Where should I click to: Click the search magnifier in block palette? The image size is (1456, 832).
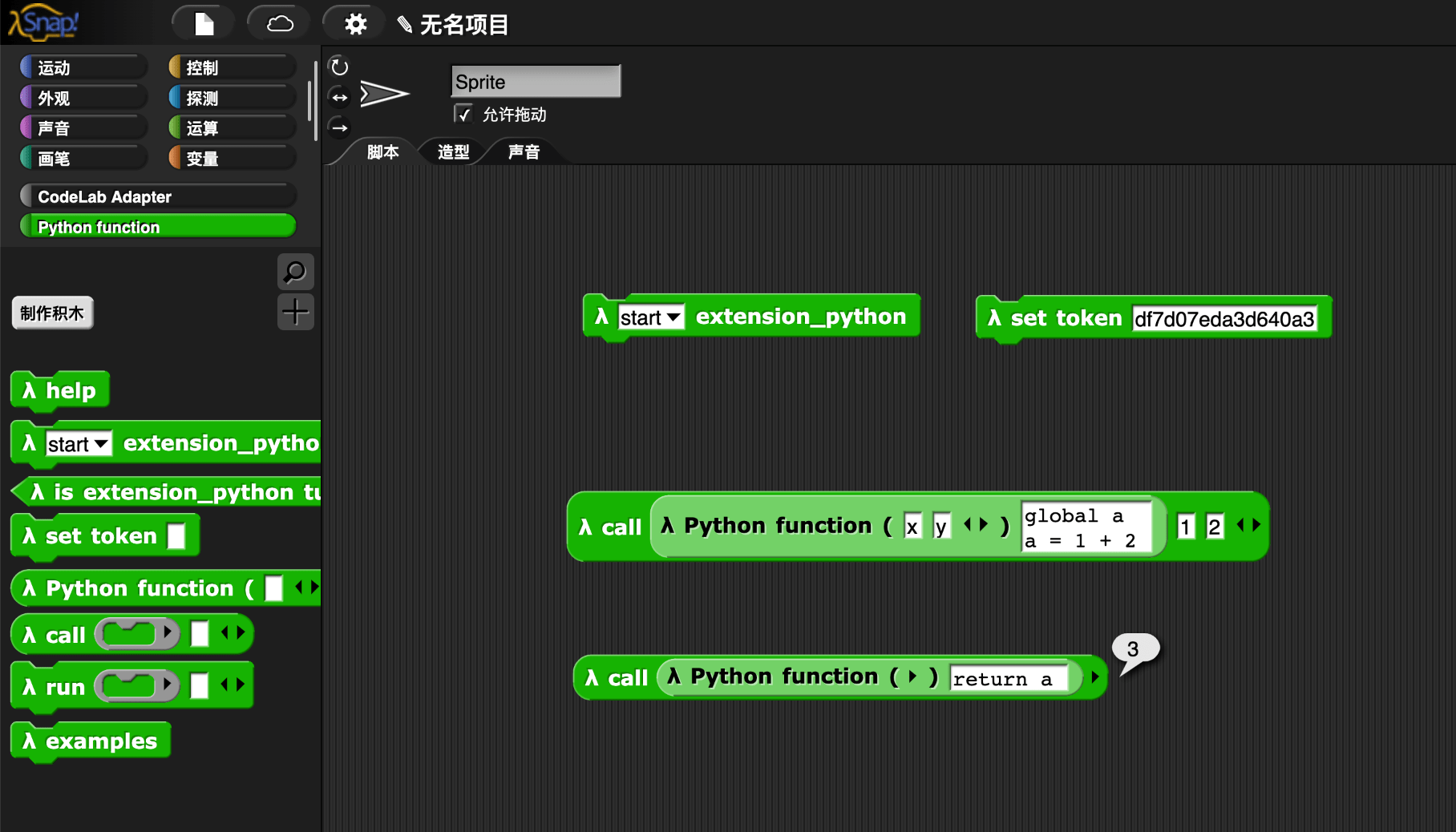tap(294, 273)
